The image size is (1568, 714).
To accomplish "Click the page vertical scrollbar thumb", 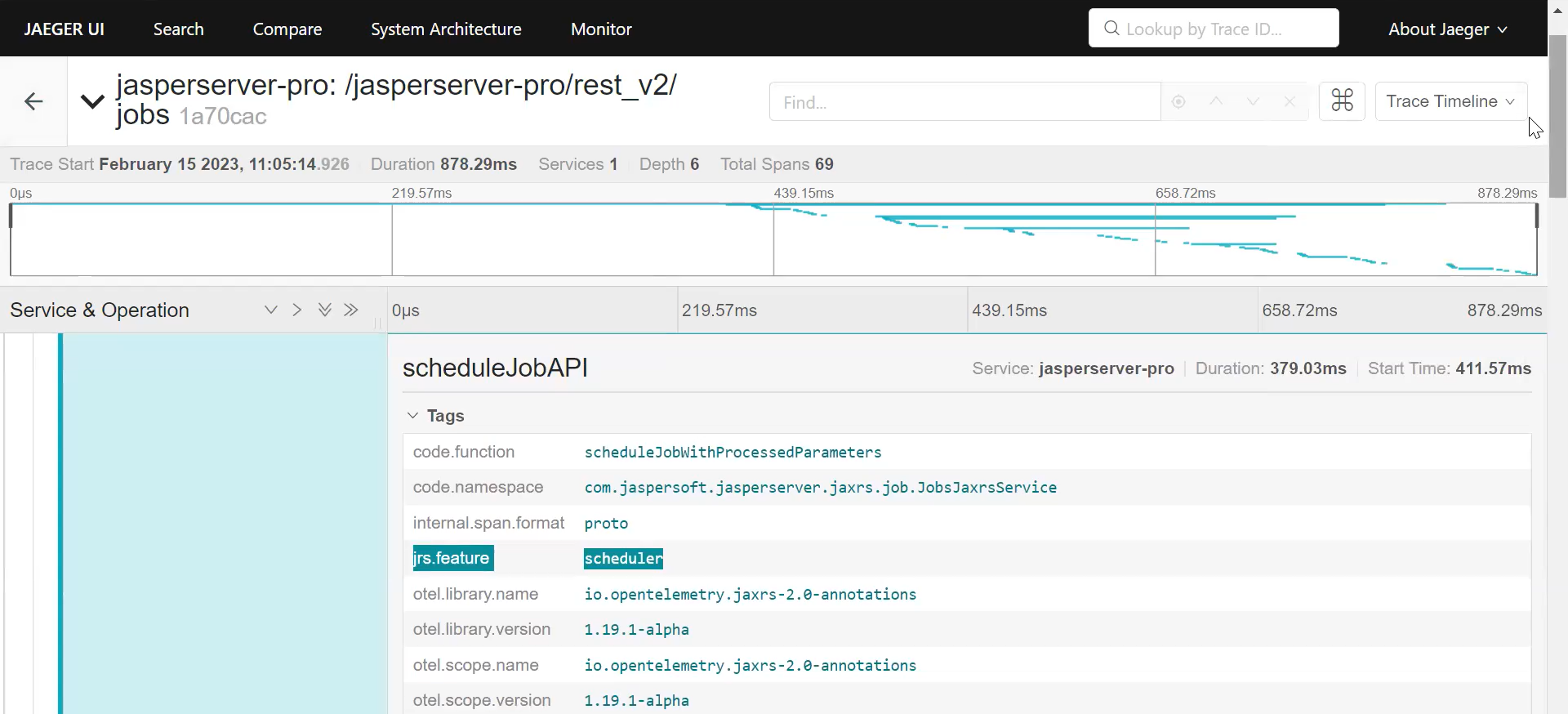I will click(1558, 117).
